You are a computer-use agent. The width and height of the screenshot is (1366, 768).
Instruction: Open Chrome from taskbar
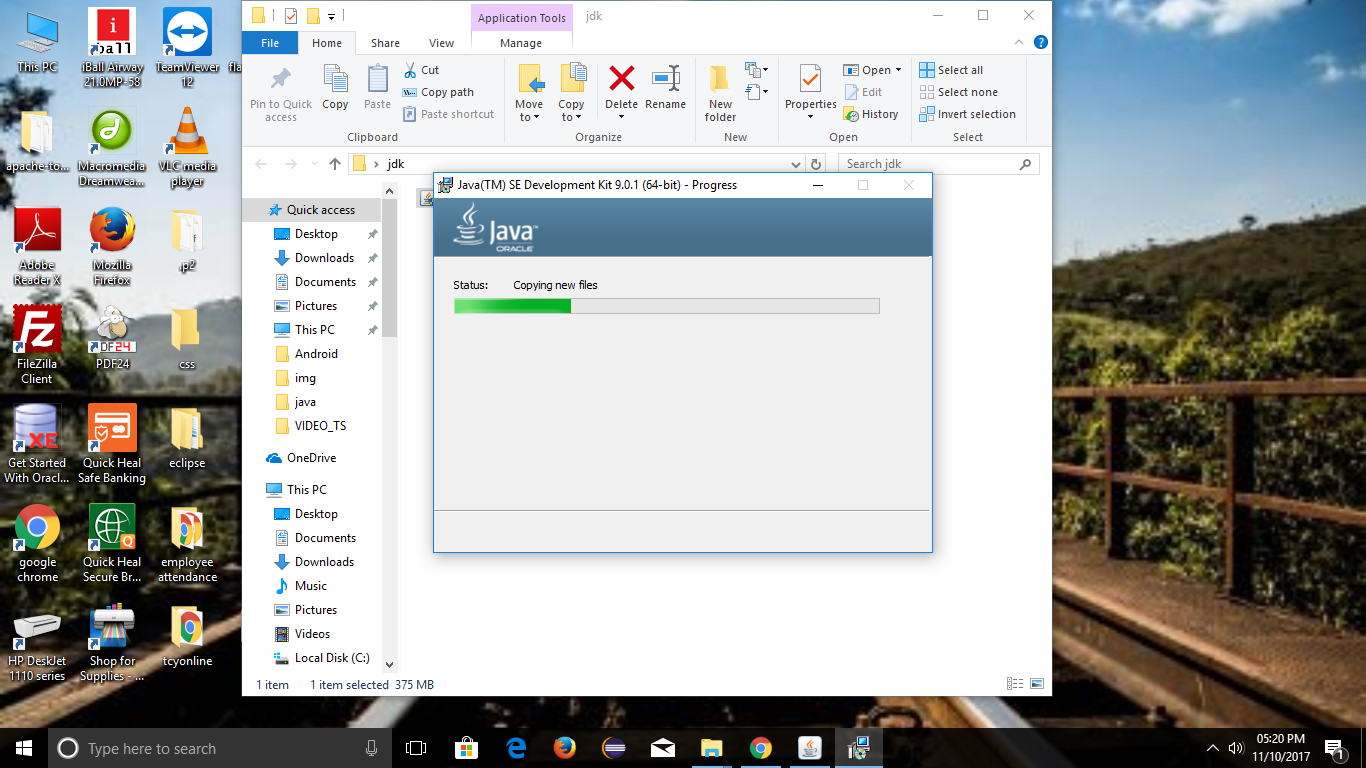coord(761,748)
